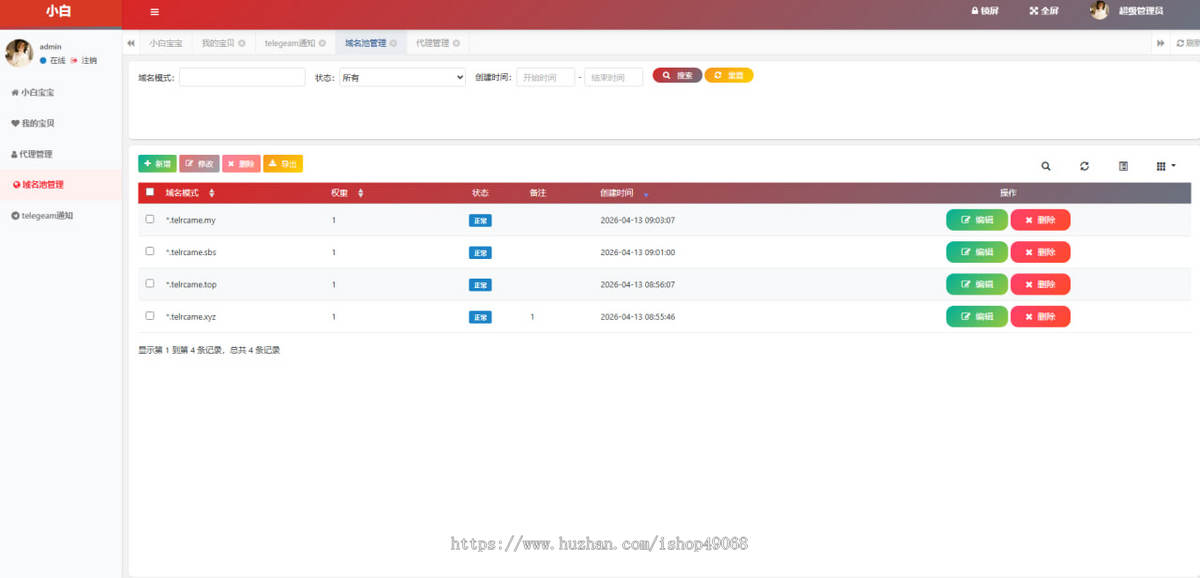Click the 在线 online status indicator
Viewport: 1200px width, 578px height.
52,61
